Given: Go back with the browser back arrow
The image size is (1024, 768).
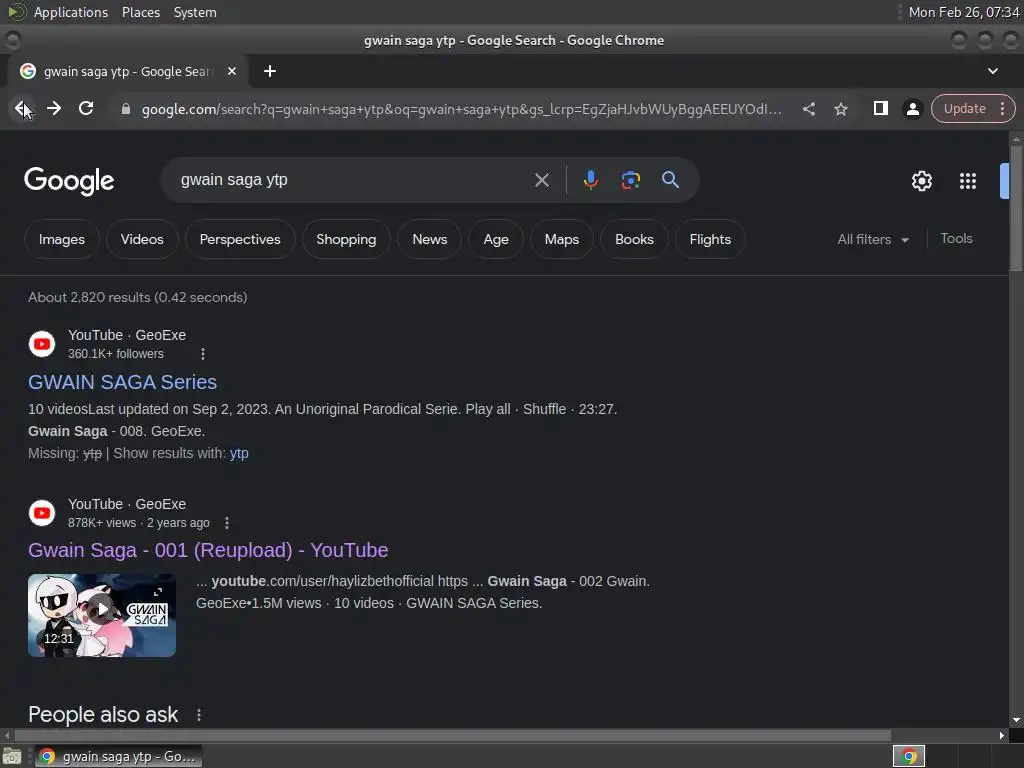Looking at the screenshot, I should 22,108.
